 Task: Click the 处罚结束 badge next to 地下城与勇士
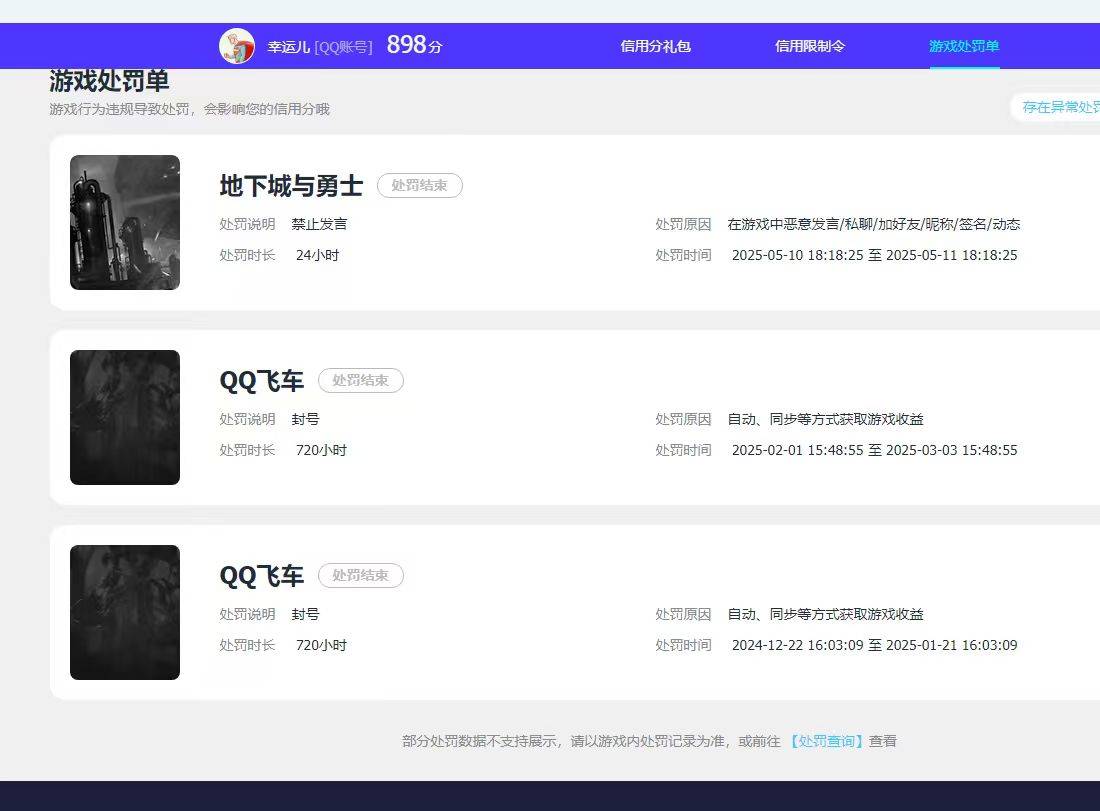pyautogui.click(x=420, y=185)
